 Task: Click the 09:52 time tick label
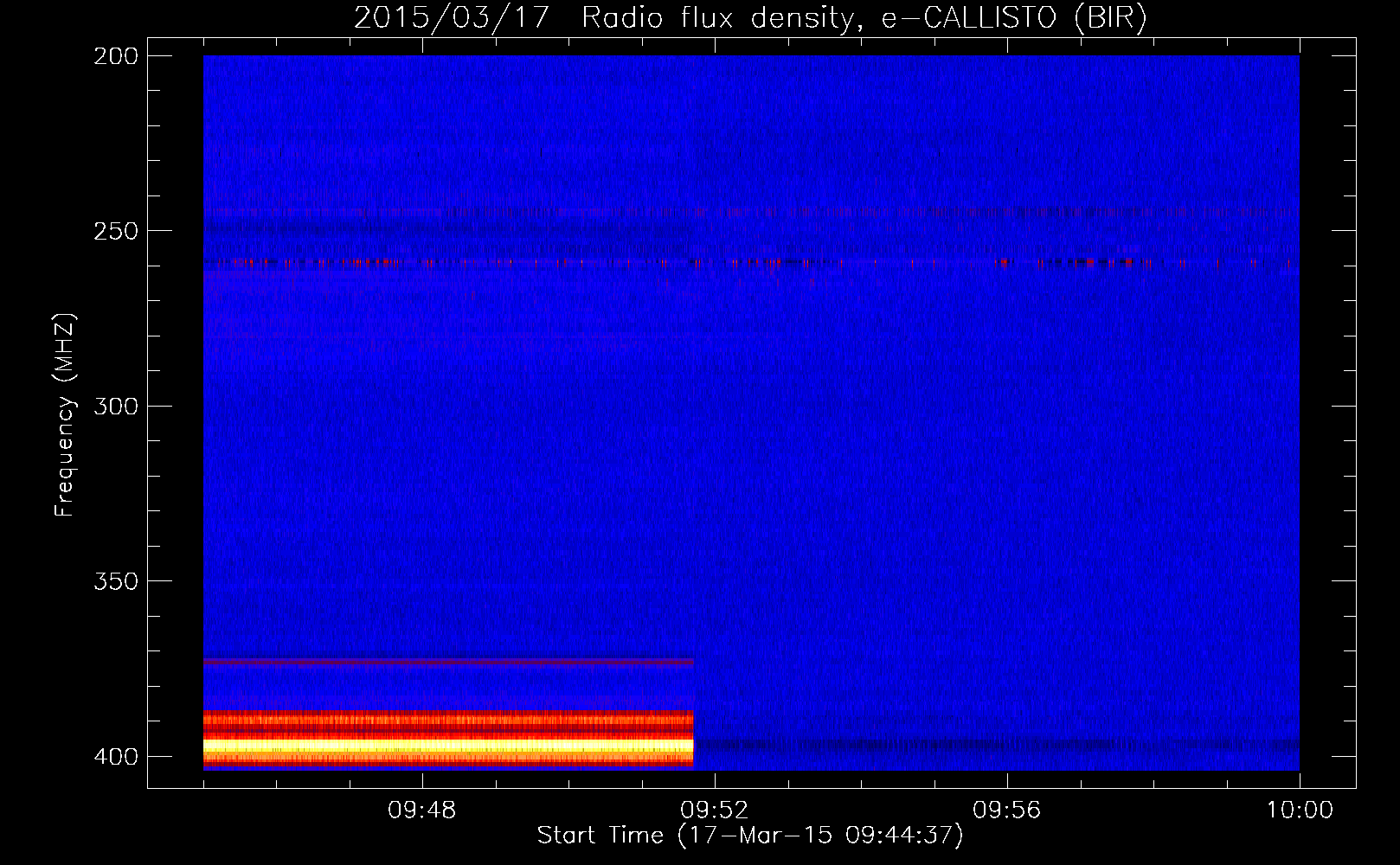pos(715,811)
